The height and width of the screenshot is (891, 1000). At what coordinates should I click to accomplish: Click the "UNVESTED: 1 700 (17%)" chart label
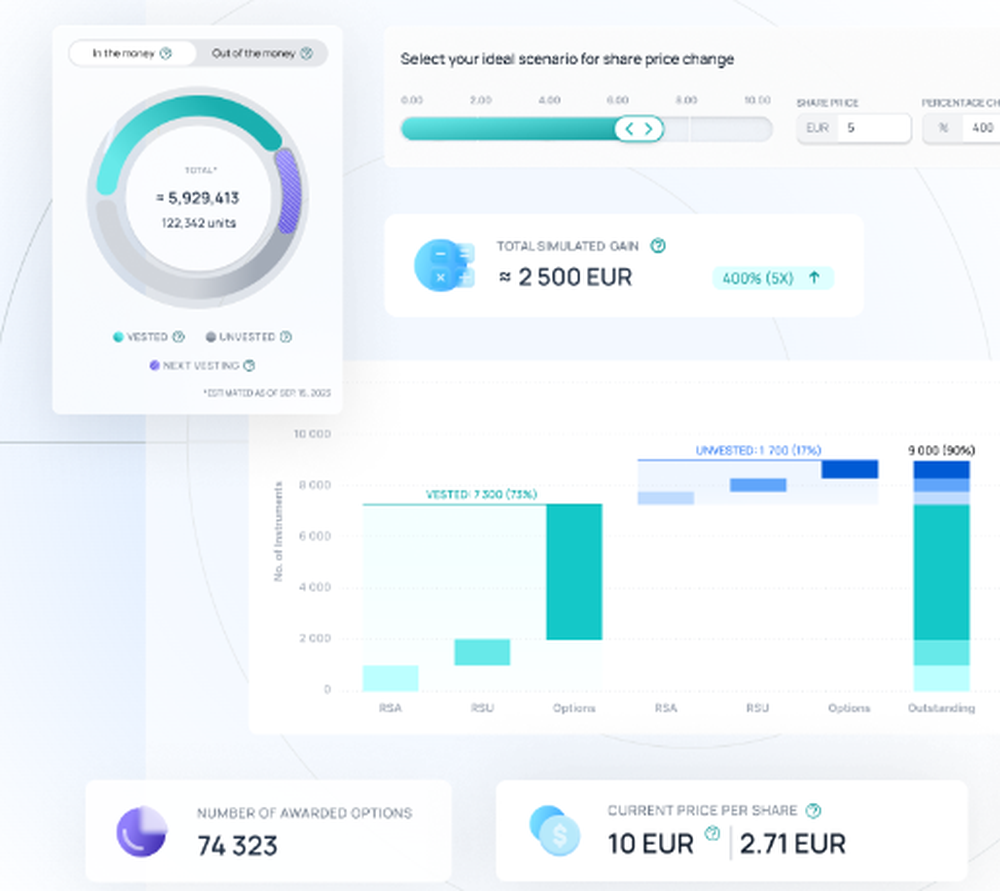coord(758,450)
